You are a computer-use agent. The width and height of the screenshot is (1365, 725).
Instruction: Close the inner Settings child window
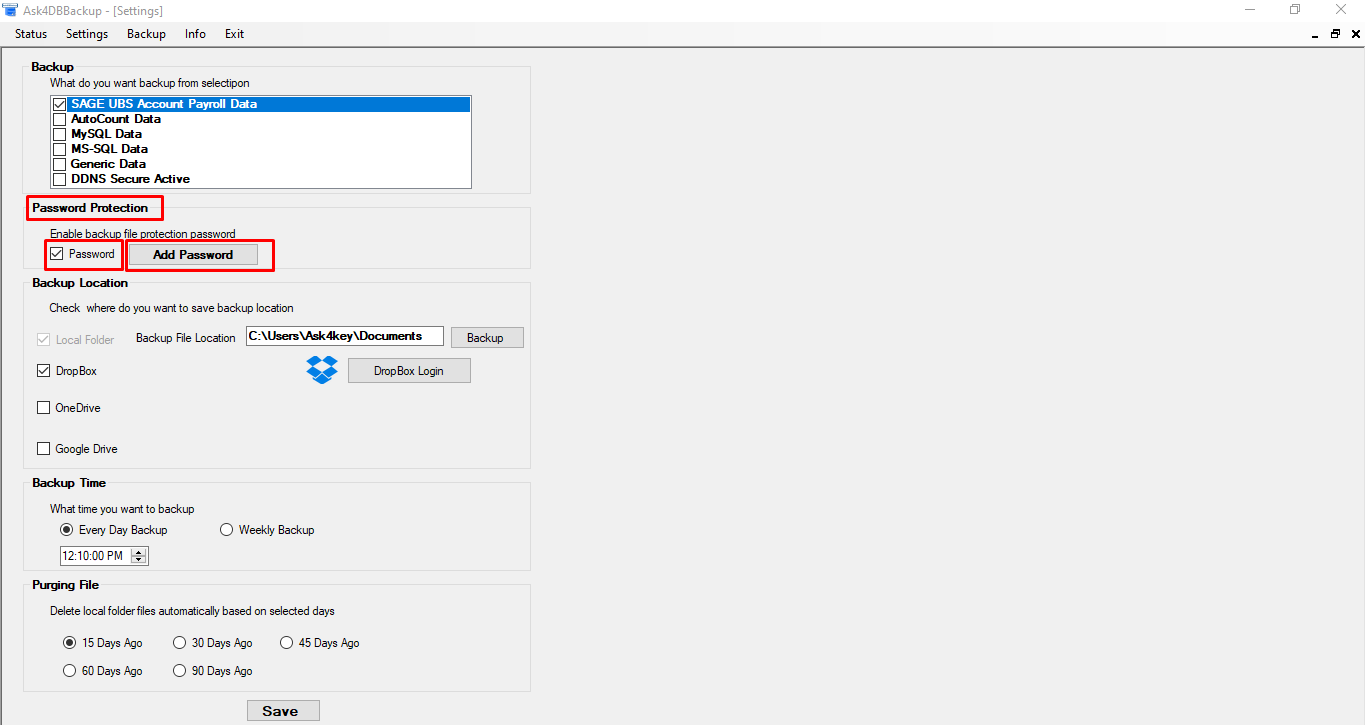point(1354,34)
